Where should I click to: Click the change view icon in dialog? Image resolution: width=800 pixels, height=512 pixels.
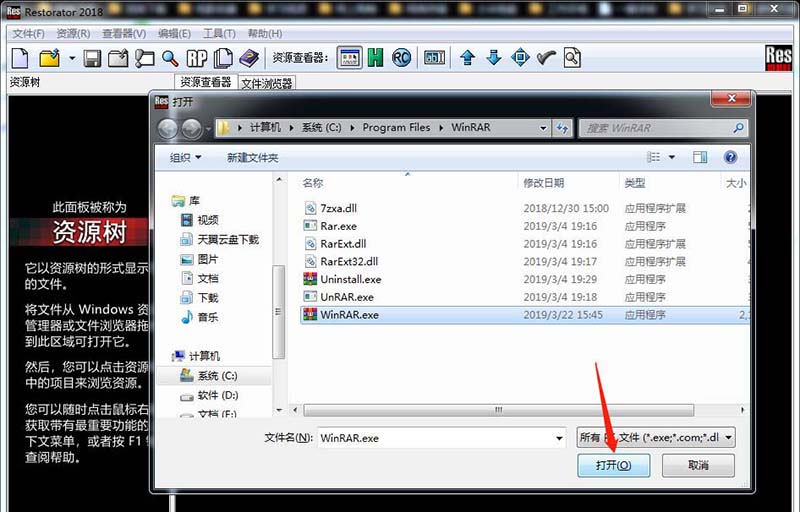[653, 157]
